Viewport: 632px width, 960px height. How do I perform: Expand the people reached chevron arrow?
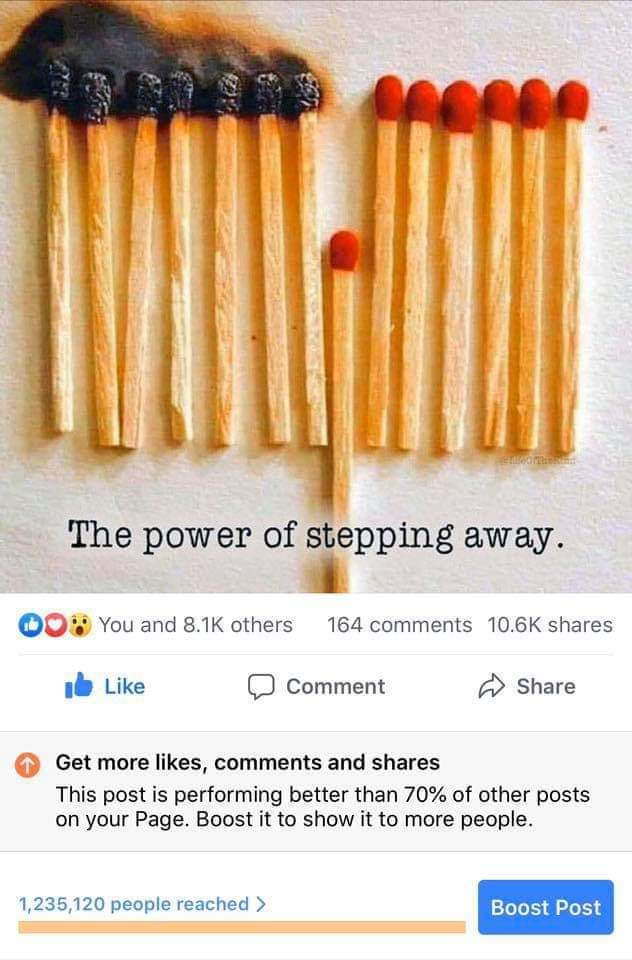click(x=261, y=904)
